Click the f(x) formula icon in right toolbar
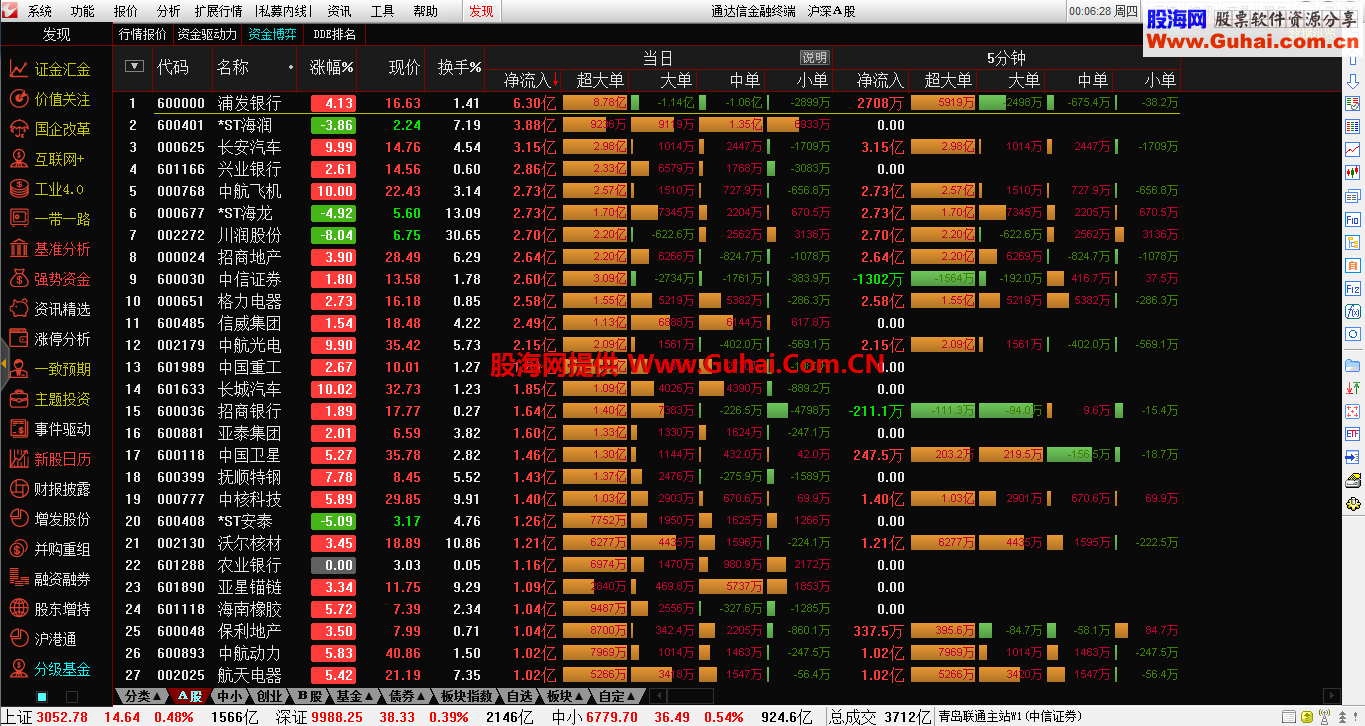The image size is (1365, 726). click(x=1353, y=311)
